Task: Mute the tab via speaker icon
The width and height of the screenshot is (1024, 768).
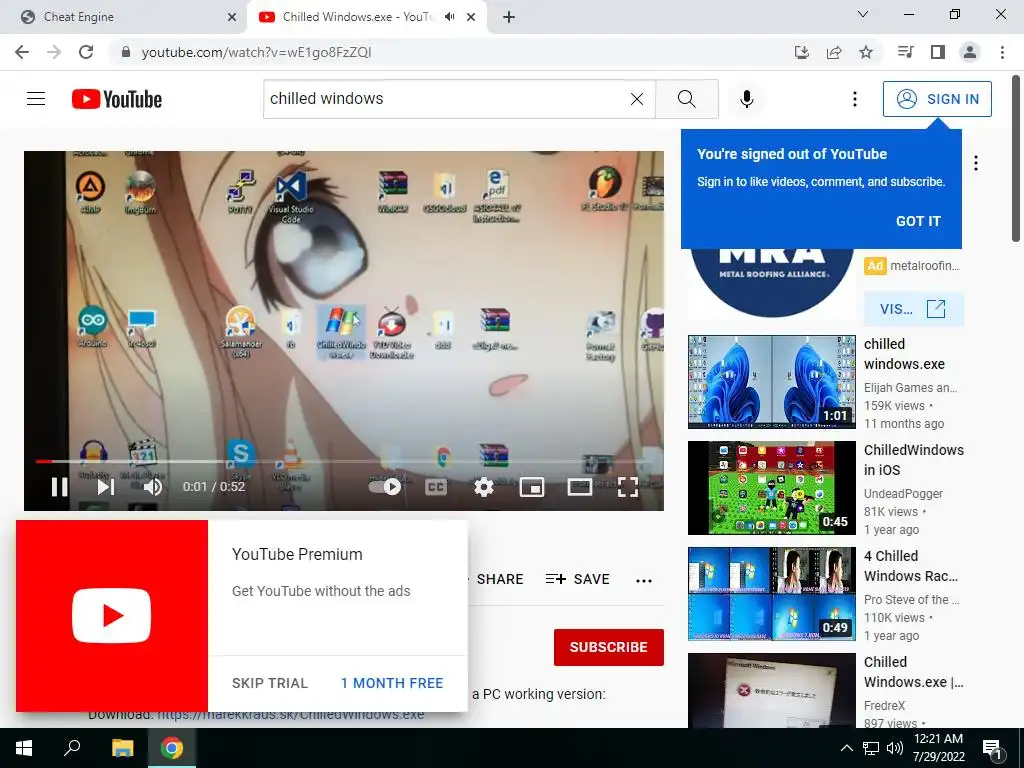Action: (449, 17)
